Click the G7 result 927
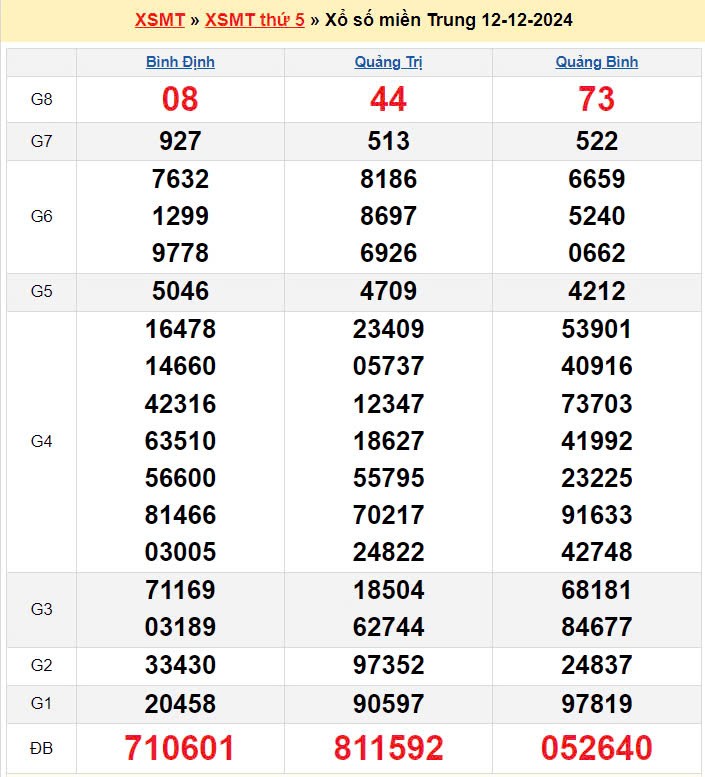705x777 pixels. tap(180, 141)
